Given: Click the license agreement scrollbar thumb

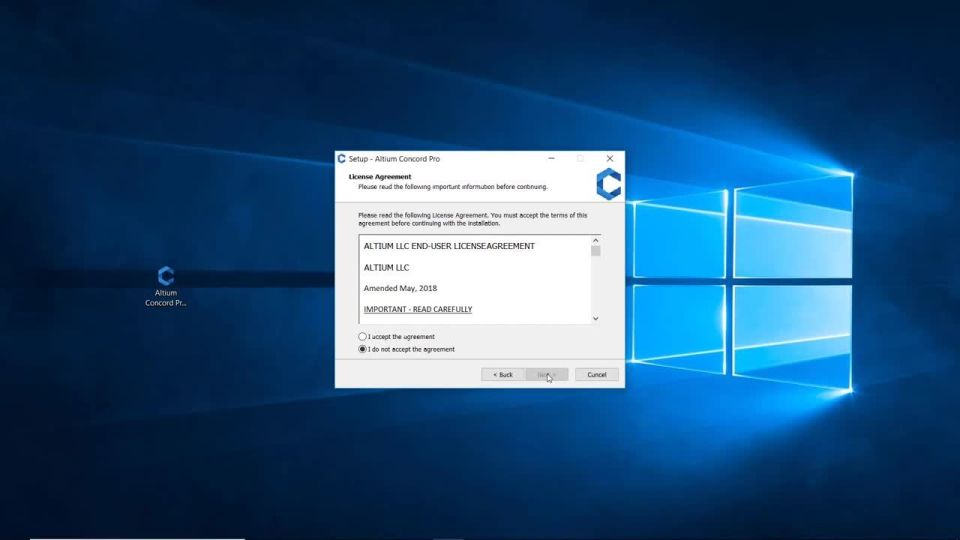Looking at the screenshot, I should [x=596, y=251].
